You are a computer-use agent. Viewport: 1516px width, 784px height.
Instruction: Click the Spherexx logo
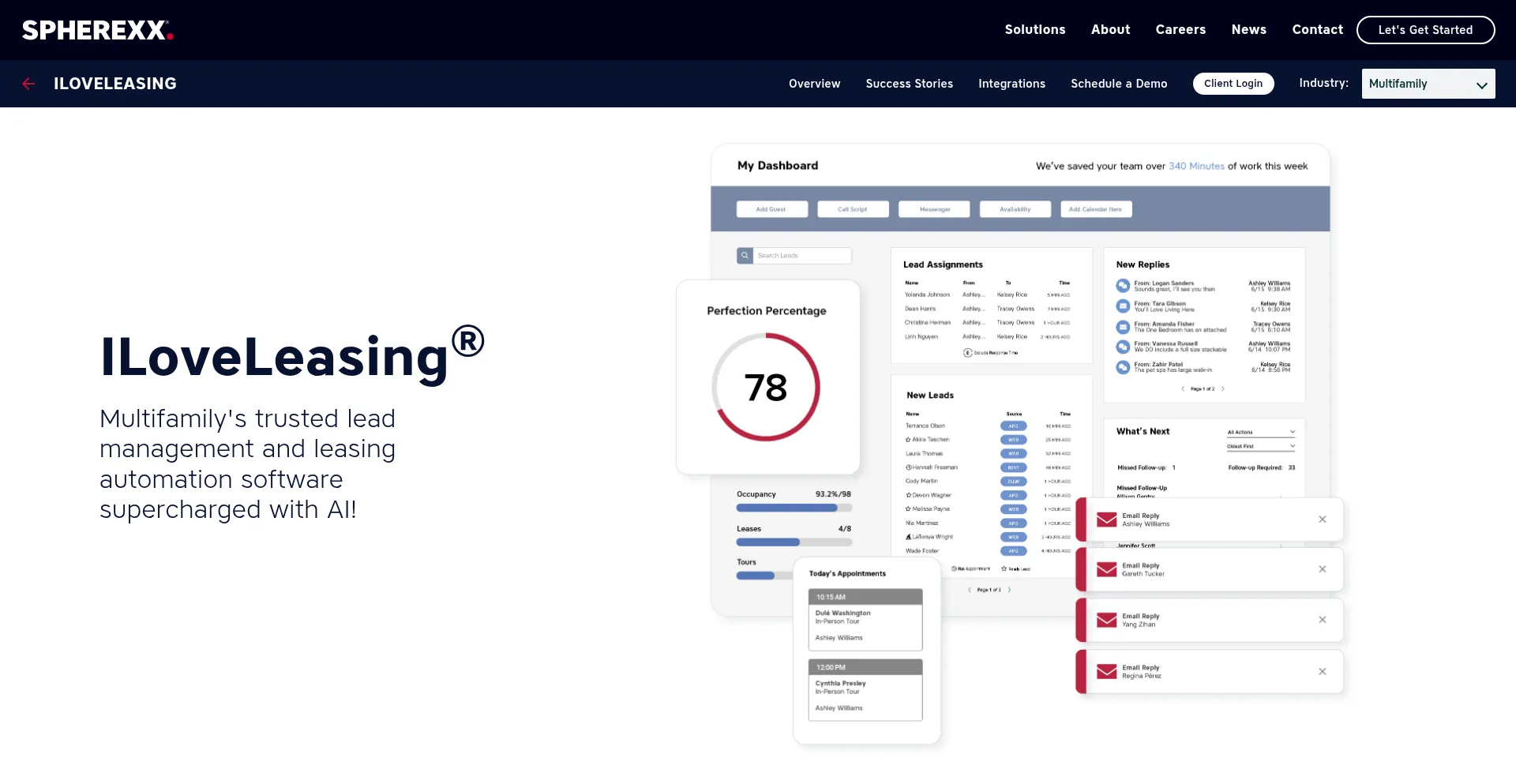(x=97, y=30)
